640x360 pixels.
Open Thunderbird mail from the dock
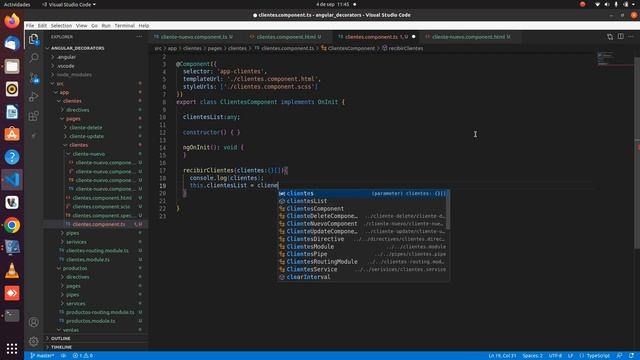pos(12,43)
